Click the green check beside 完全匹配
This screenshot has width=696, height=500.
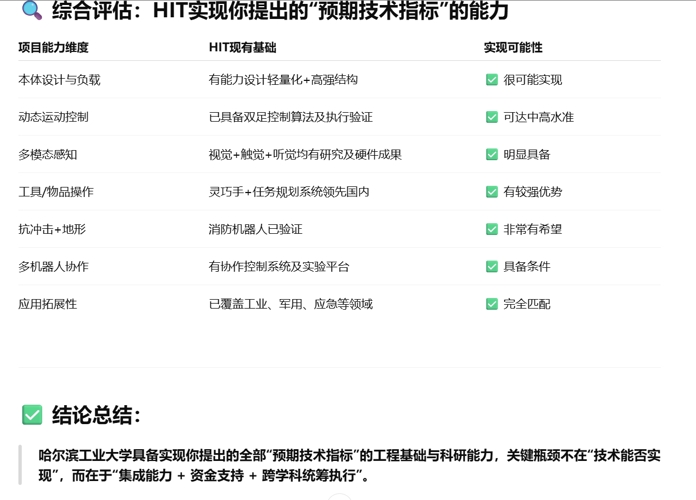492,304
